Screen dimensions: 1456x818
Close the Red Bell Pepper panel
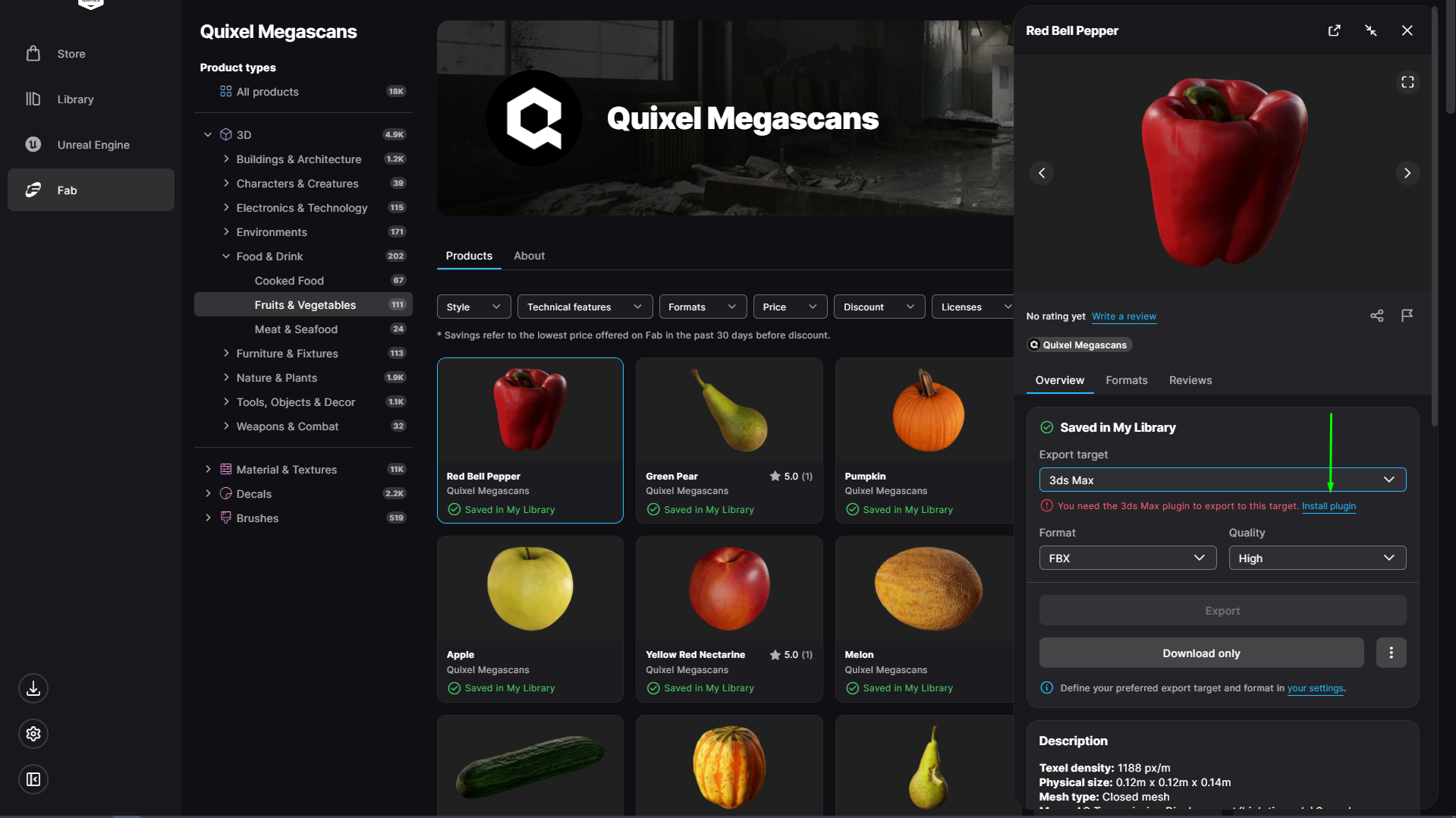point(1407,30)
